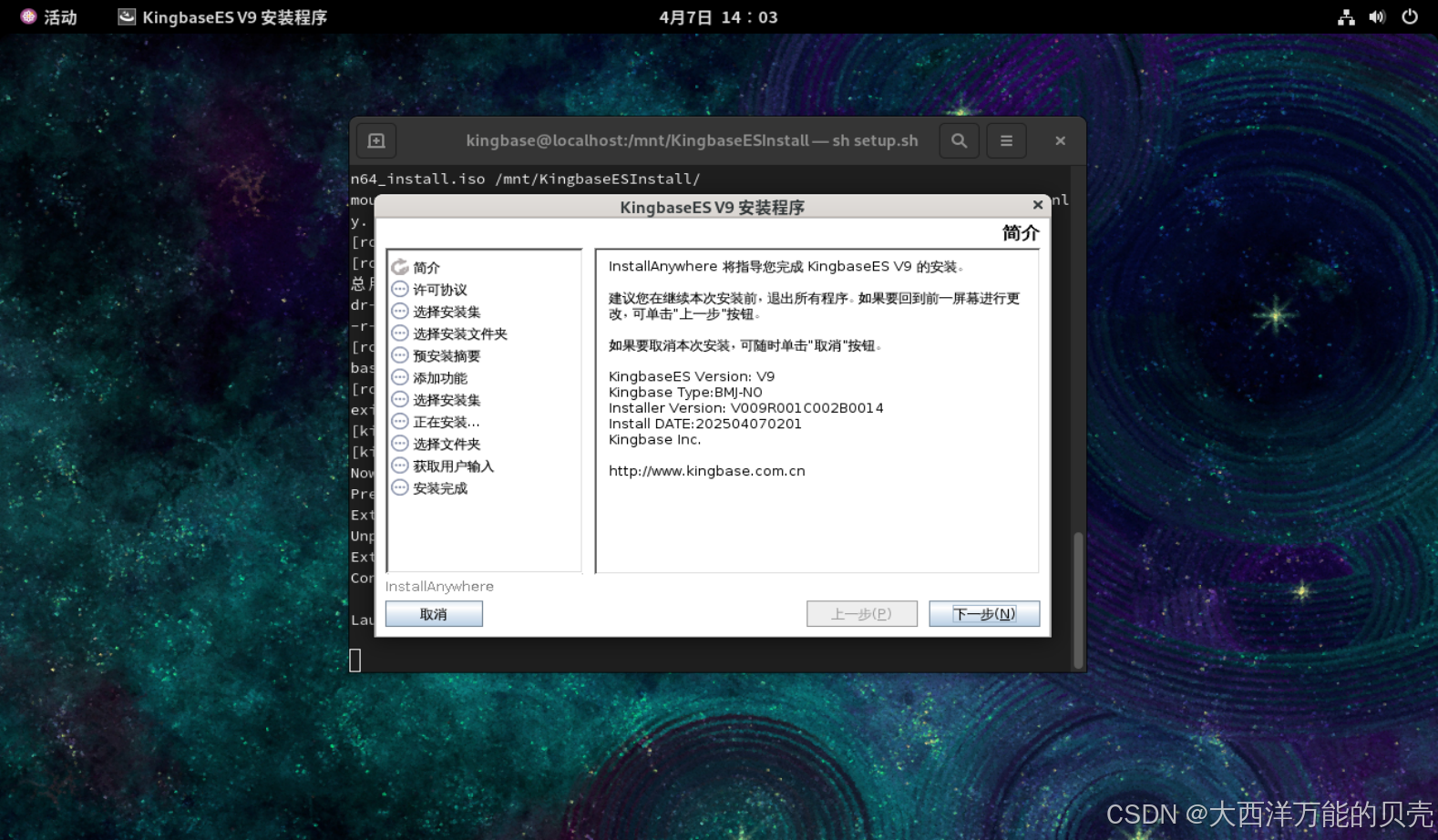Click the 上一步(P) previous button
This screenshot has width=1438, height=840.
[x=861, y=614]
